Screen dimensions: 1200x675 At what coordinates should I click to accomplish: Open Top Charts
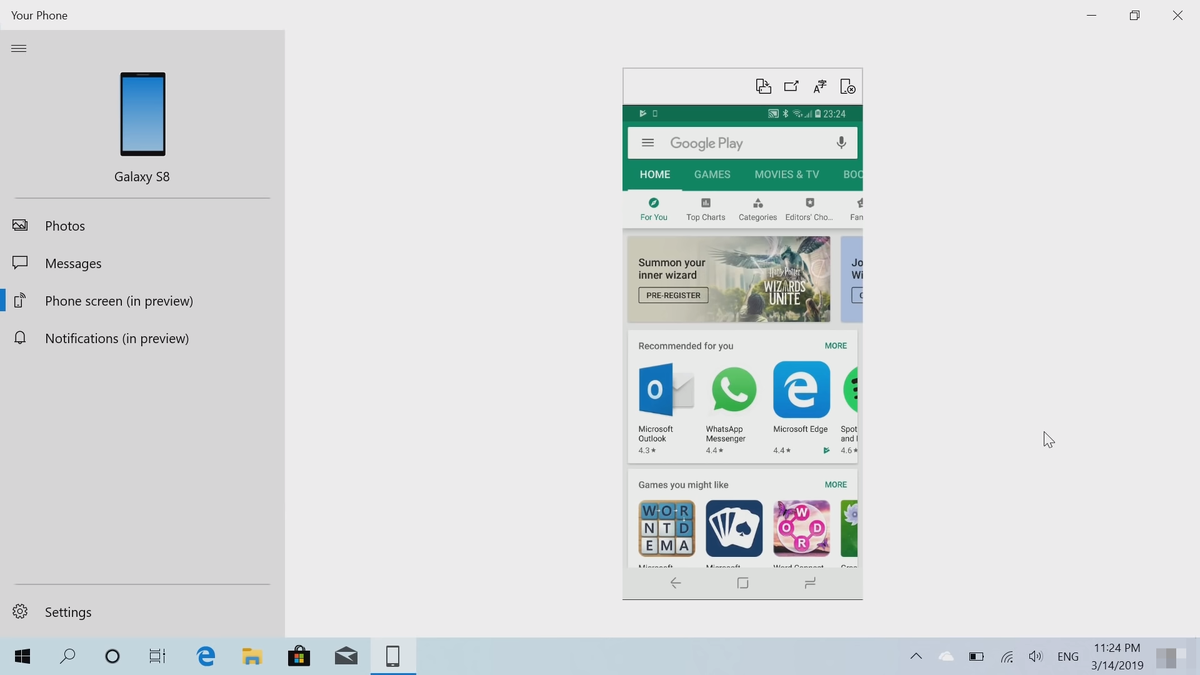(706, 210)
